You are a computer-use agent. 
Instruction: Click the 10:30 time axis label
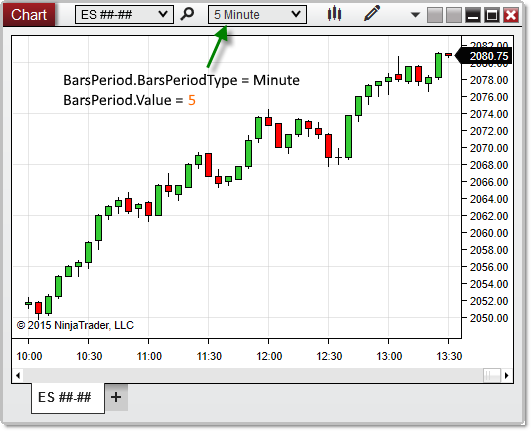pos(89,356)
